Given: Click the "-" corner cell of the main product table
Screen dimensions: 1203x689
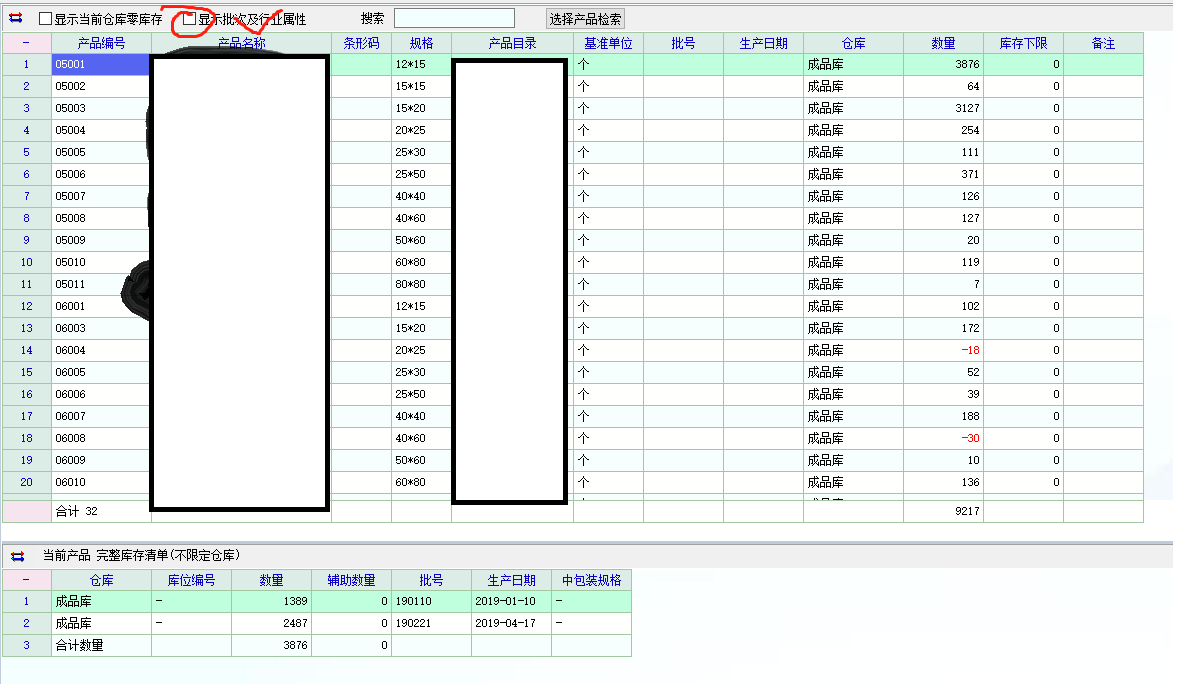Looking at the screenshot, I should (x=26, y=43).
